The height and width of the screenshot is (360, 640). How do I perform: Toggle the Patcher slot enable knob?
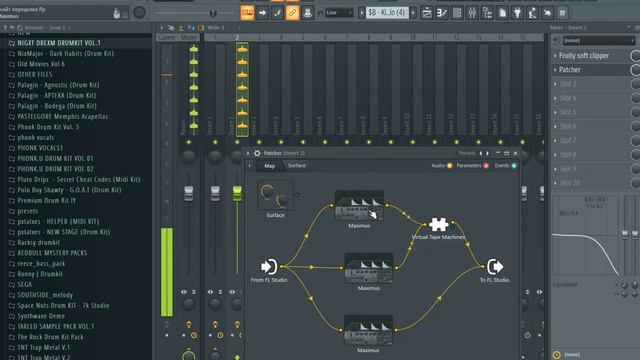(635, 70)
